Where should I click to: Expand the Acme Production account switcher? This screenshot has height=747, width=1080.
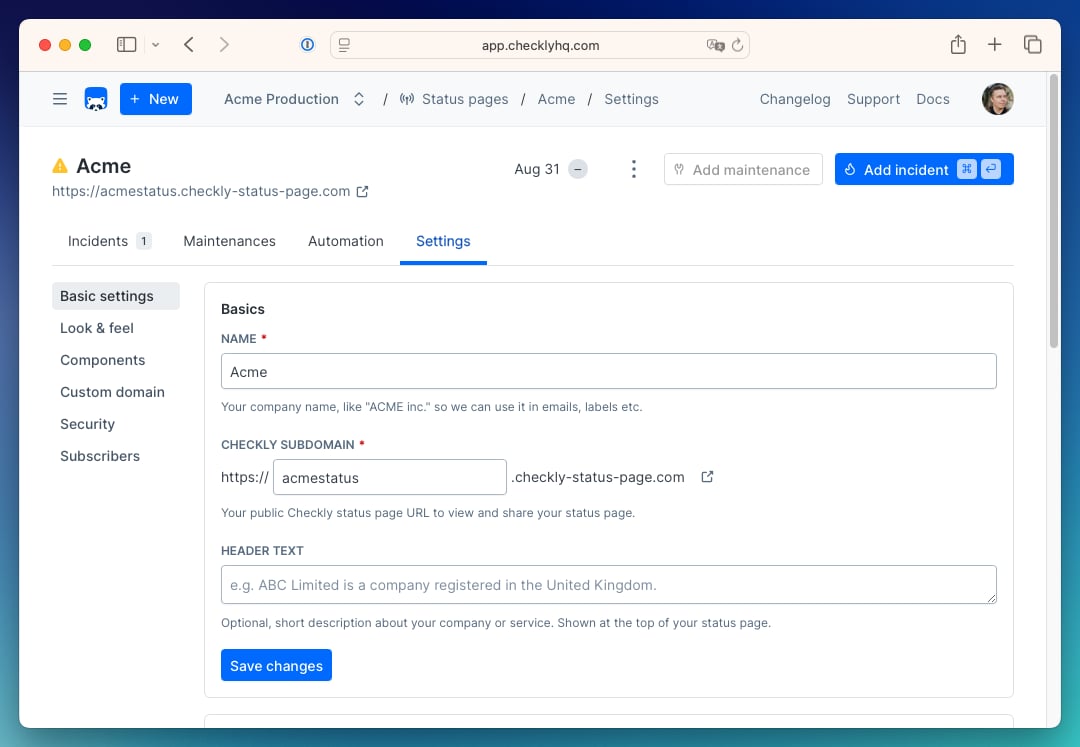(x=294, y=99)
